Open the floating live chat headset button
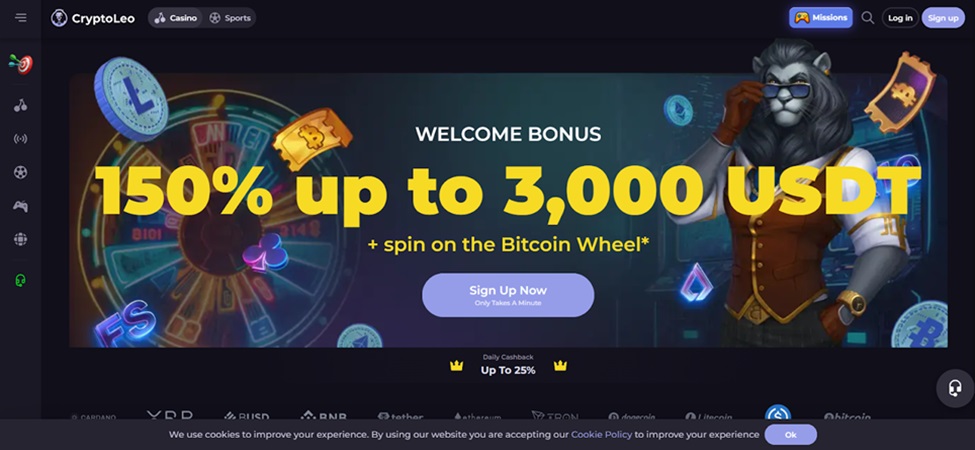This screenshot has width=975, height=450. (x=955, y=388)
